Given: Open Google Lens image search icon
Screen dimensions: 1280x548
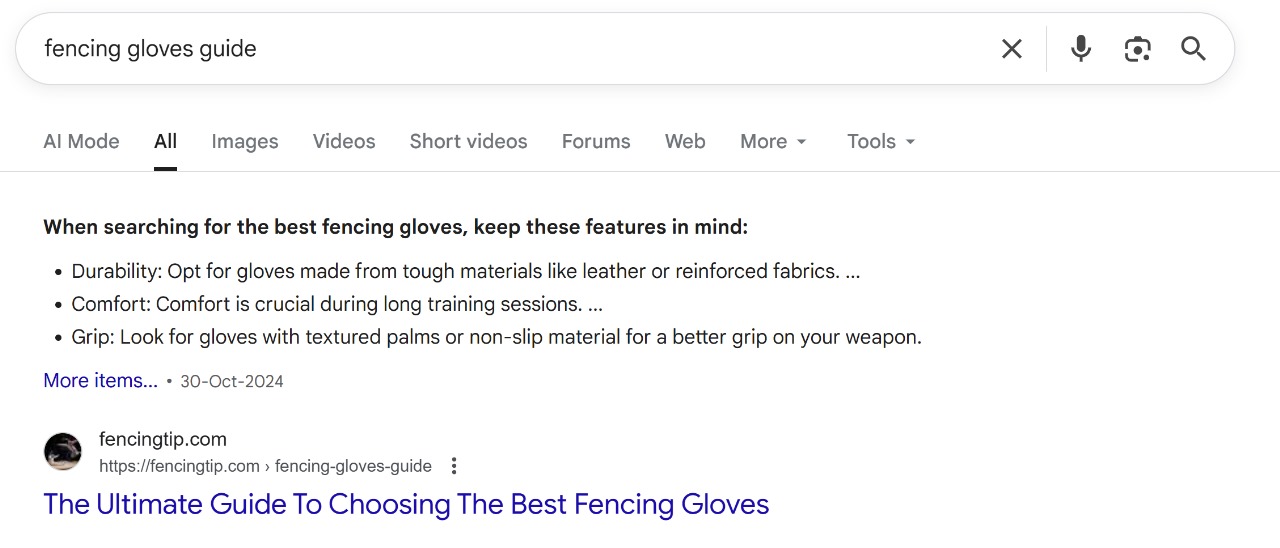Looking at the screenshot, I should [1137, 49].
